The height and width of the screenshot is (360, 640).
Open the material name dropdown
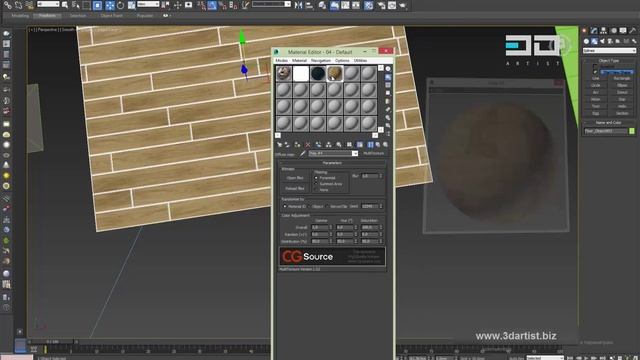point(333,153)
